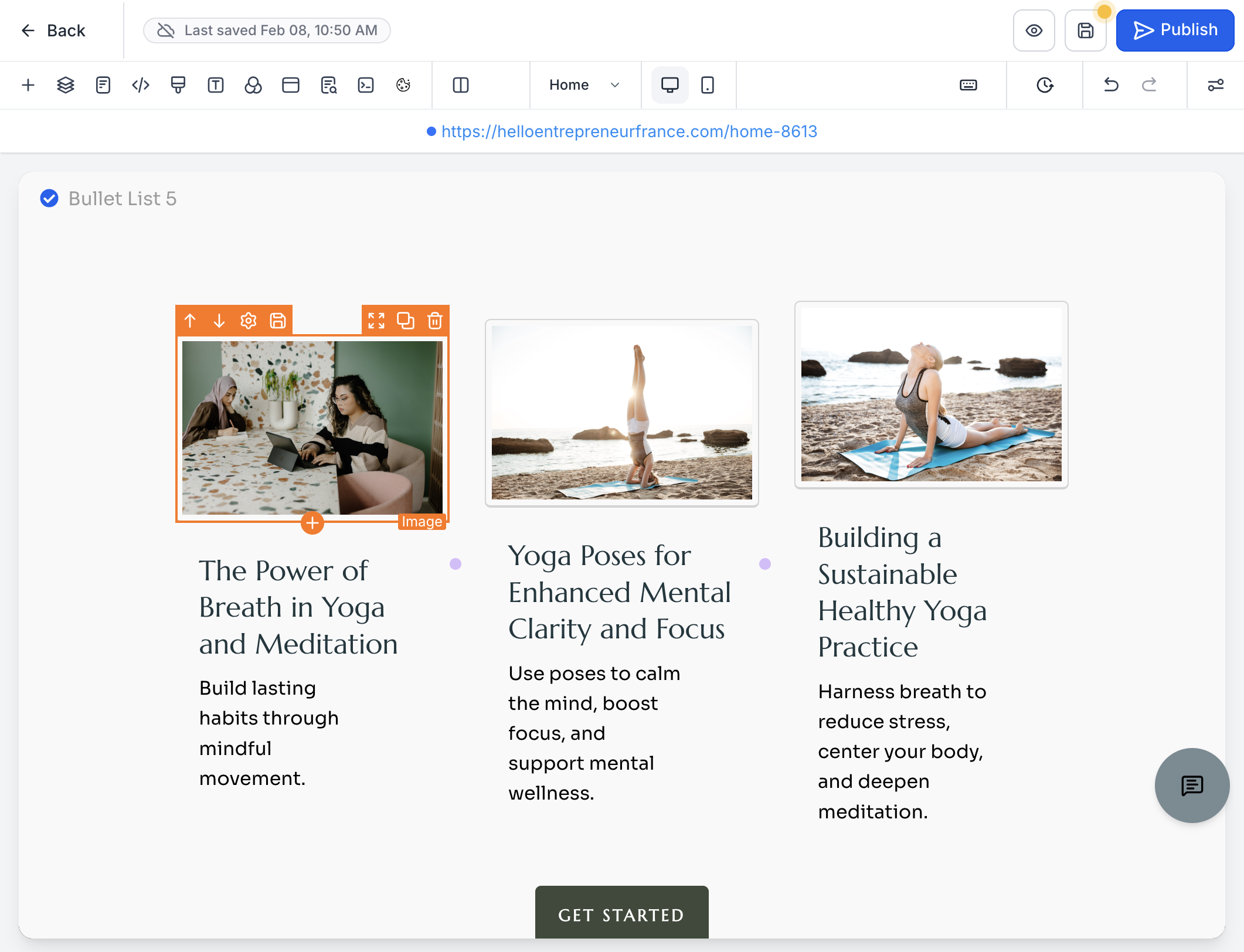Click paragraph 'Build lasting habits through mindful movement'
This screenshot has height=952, width=1244.
(x=269, y=733)
